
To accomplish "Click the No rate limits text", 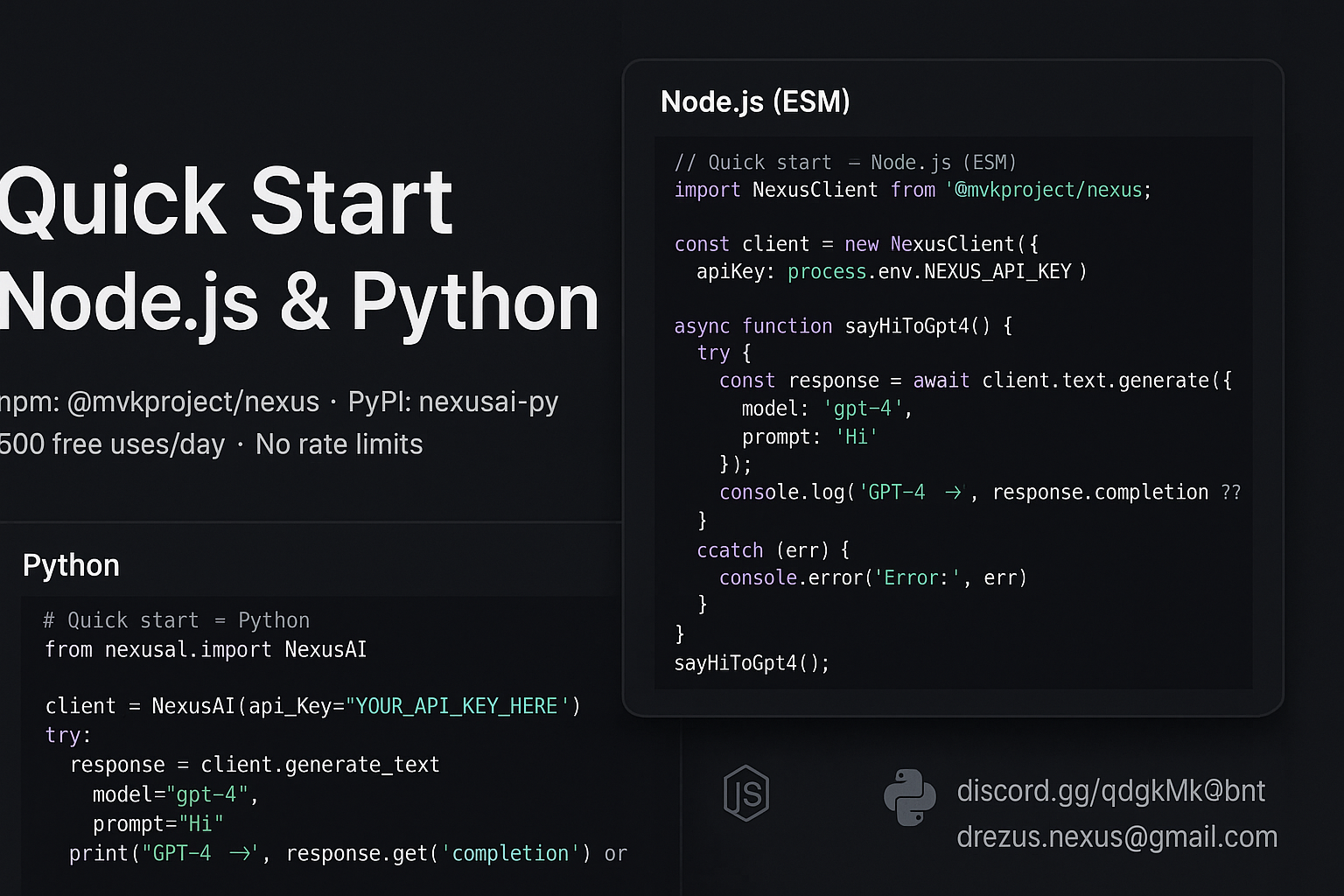I will click(x=339, y=444).
